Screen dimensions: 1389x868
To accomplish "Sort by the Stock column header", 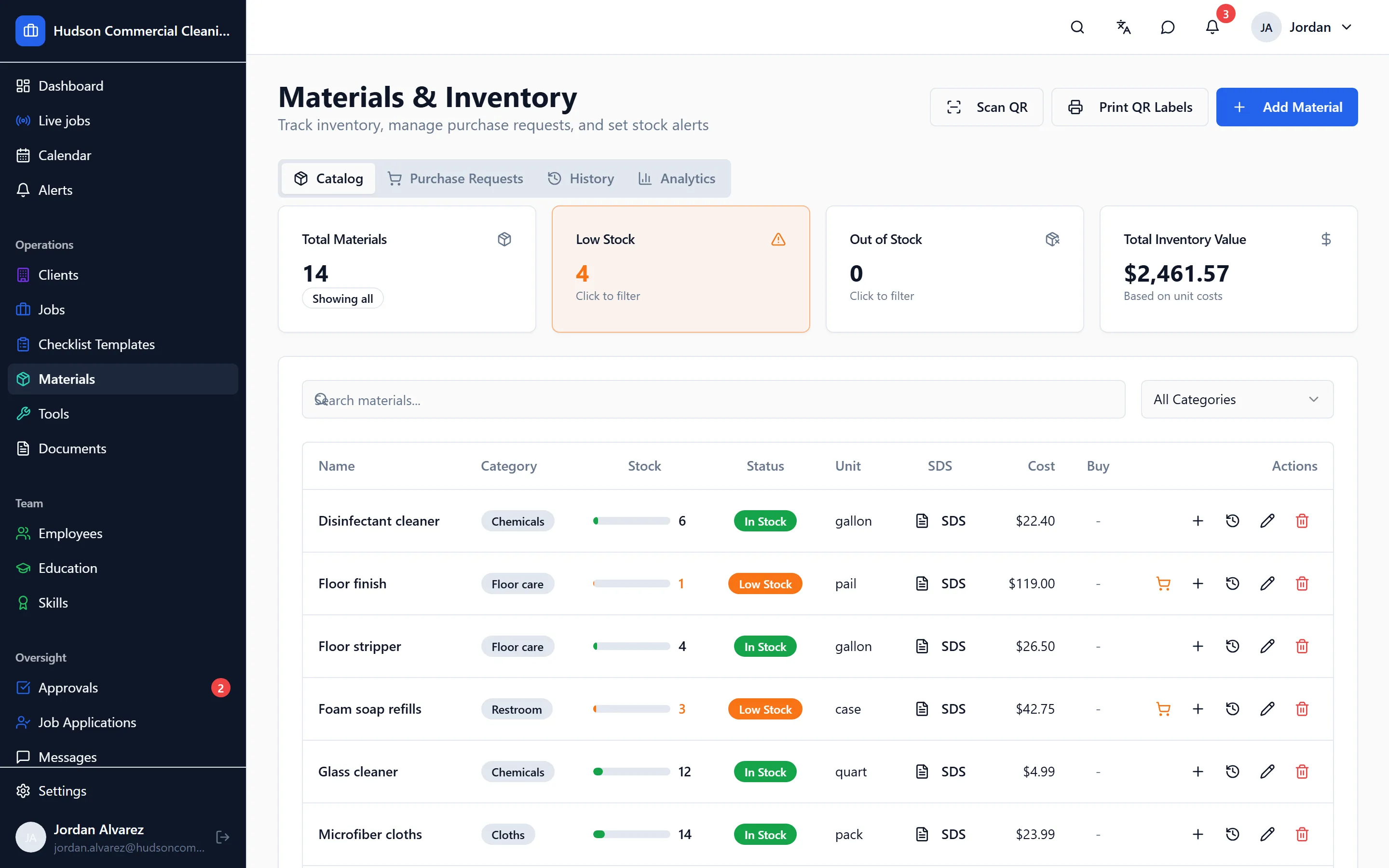I will (644, 466).
